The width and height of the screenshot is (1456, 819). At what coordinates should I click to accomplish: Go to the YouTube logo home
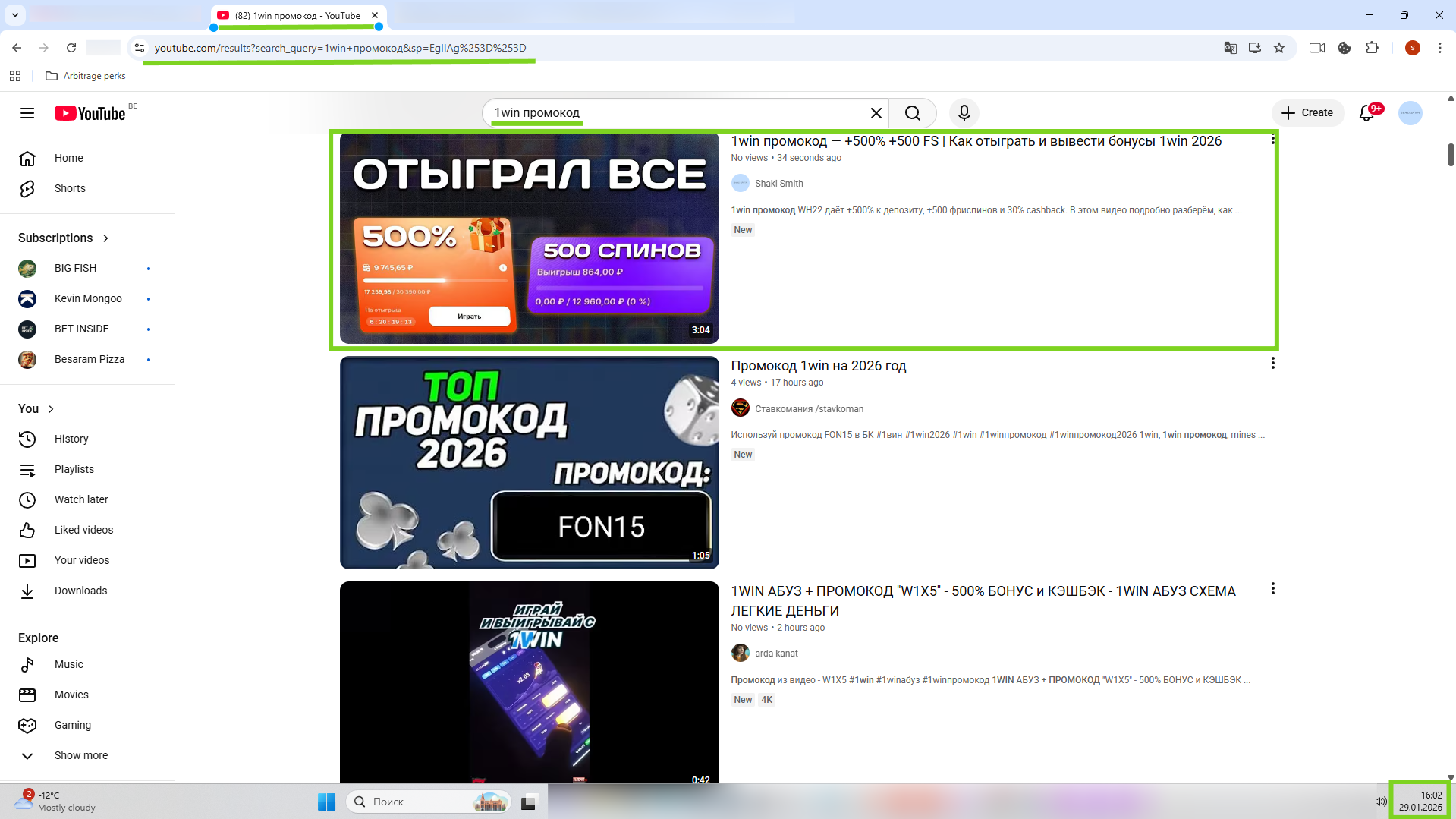coord(90,113)
